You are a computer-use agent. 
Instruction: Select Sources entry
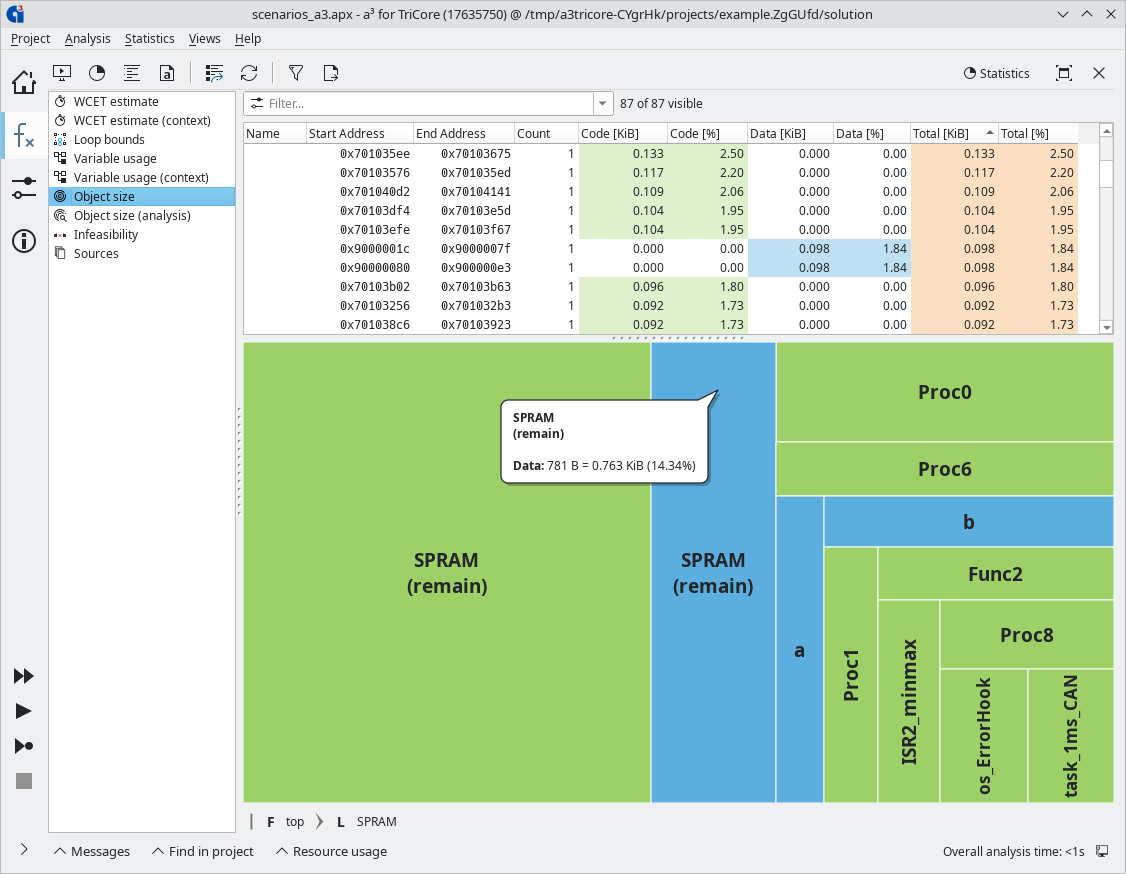142,254
